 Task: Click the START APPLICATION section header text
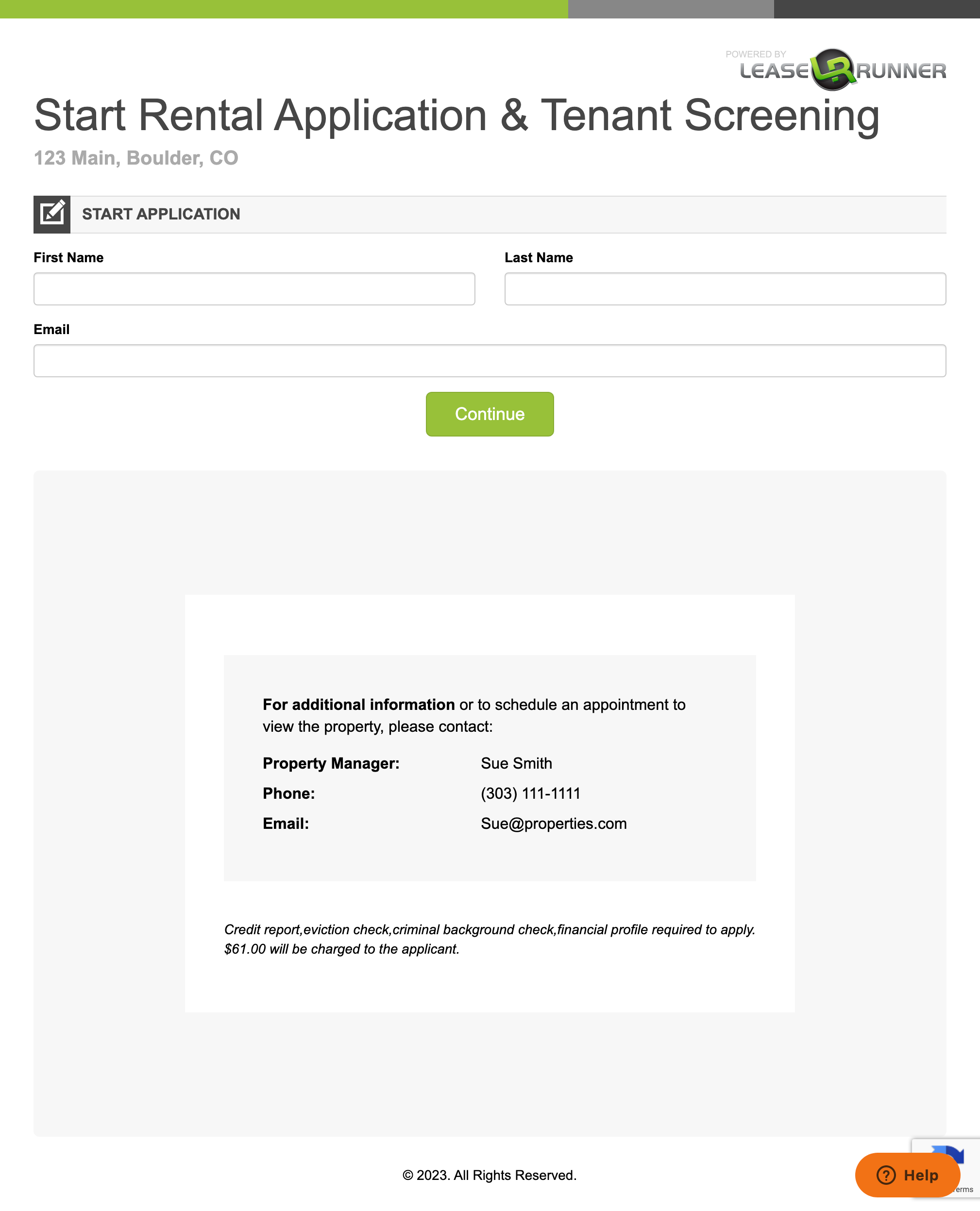pos(161,215)
